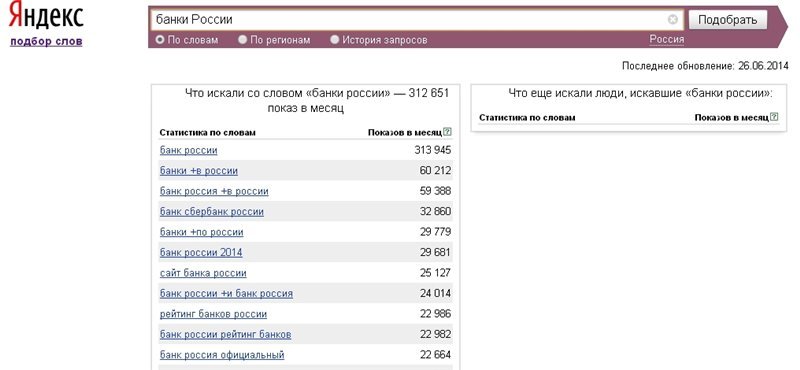Open the 'банк россии' query link

click(x=188, y=150)
